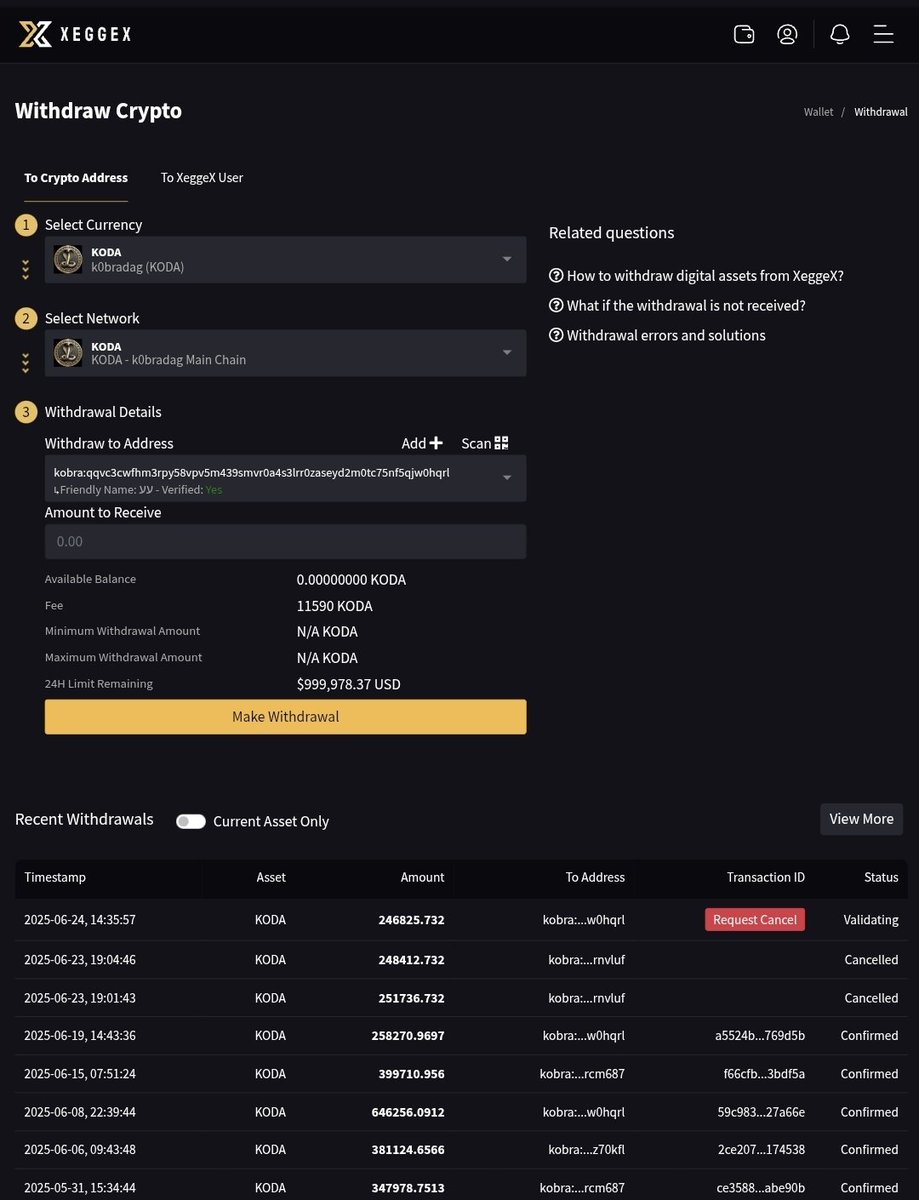Viewport: 919px width, 1200px height.
Task: Open the hamburger menu icon
Action: (x=883, y=34)
